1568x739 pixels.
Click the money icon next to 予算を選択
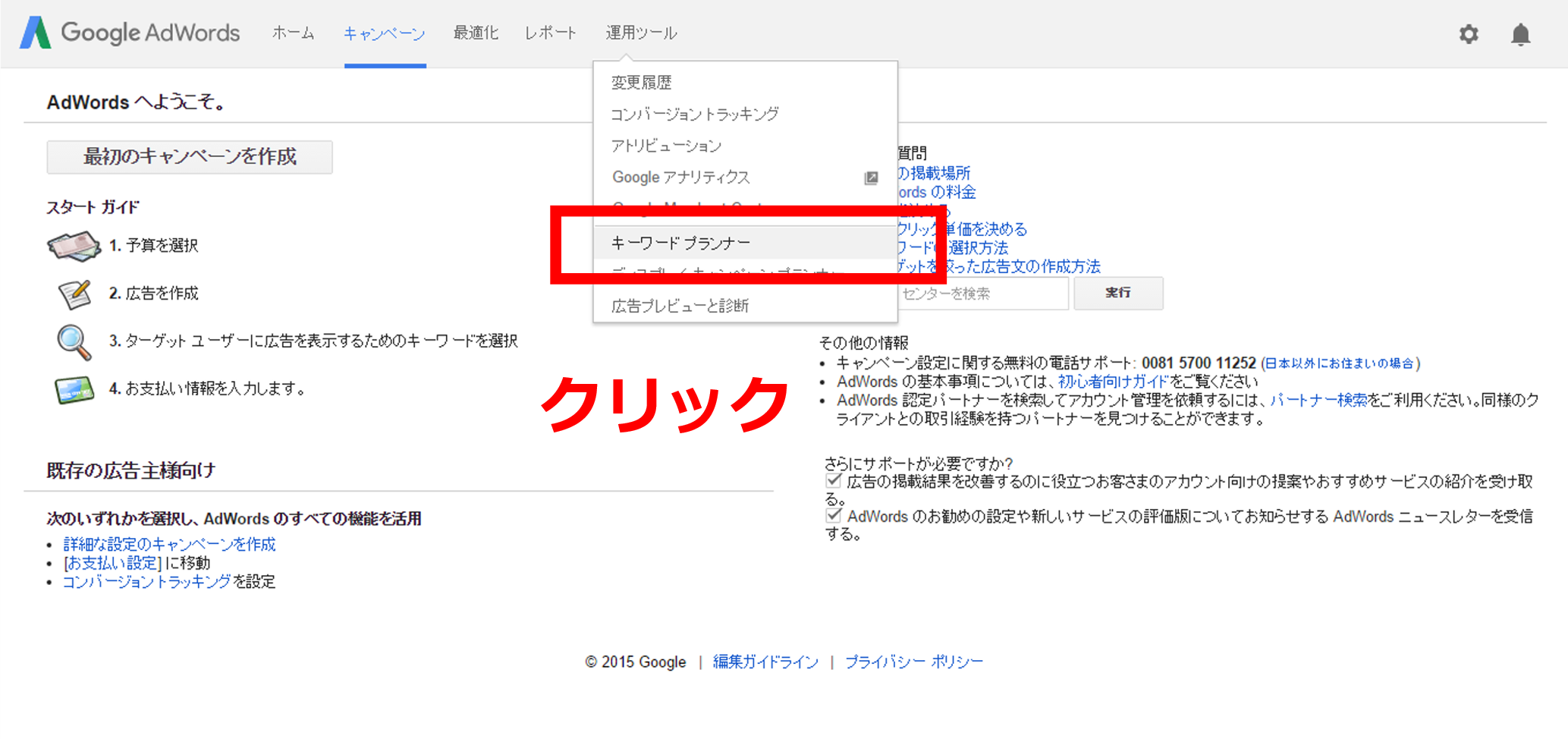[74, 246]
